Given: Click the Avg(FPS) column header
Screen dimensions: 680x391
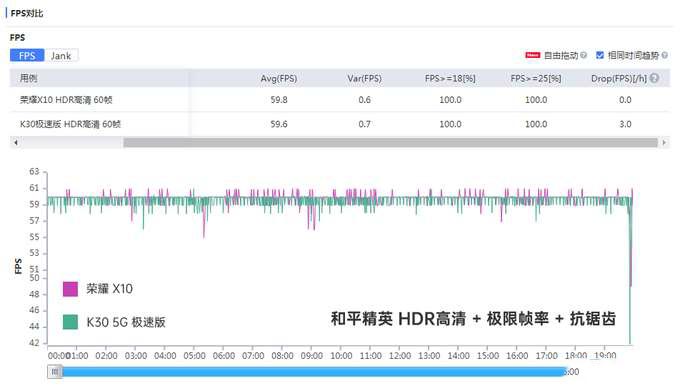Looking at the screenshot, I should [x=279, y=78].
